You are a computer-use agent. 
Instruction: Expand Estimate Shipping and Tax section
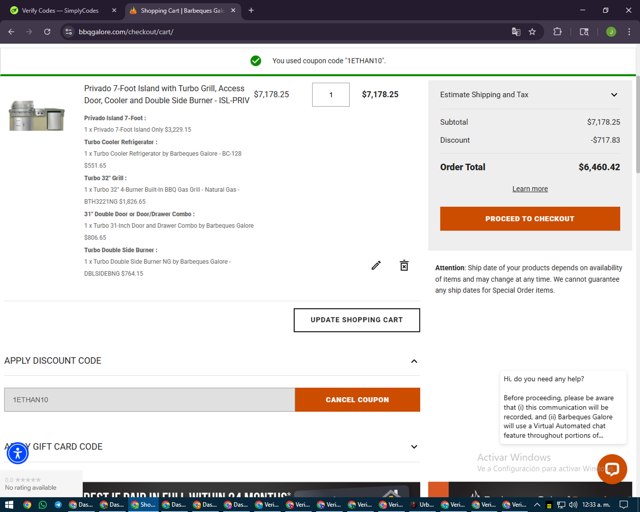point(529,95)
